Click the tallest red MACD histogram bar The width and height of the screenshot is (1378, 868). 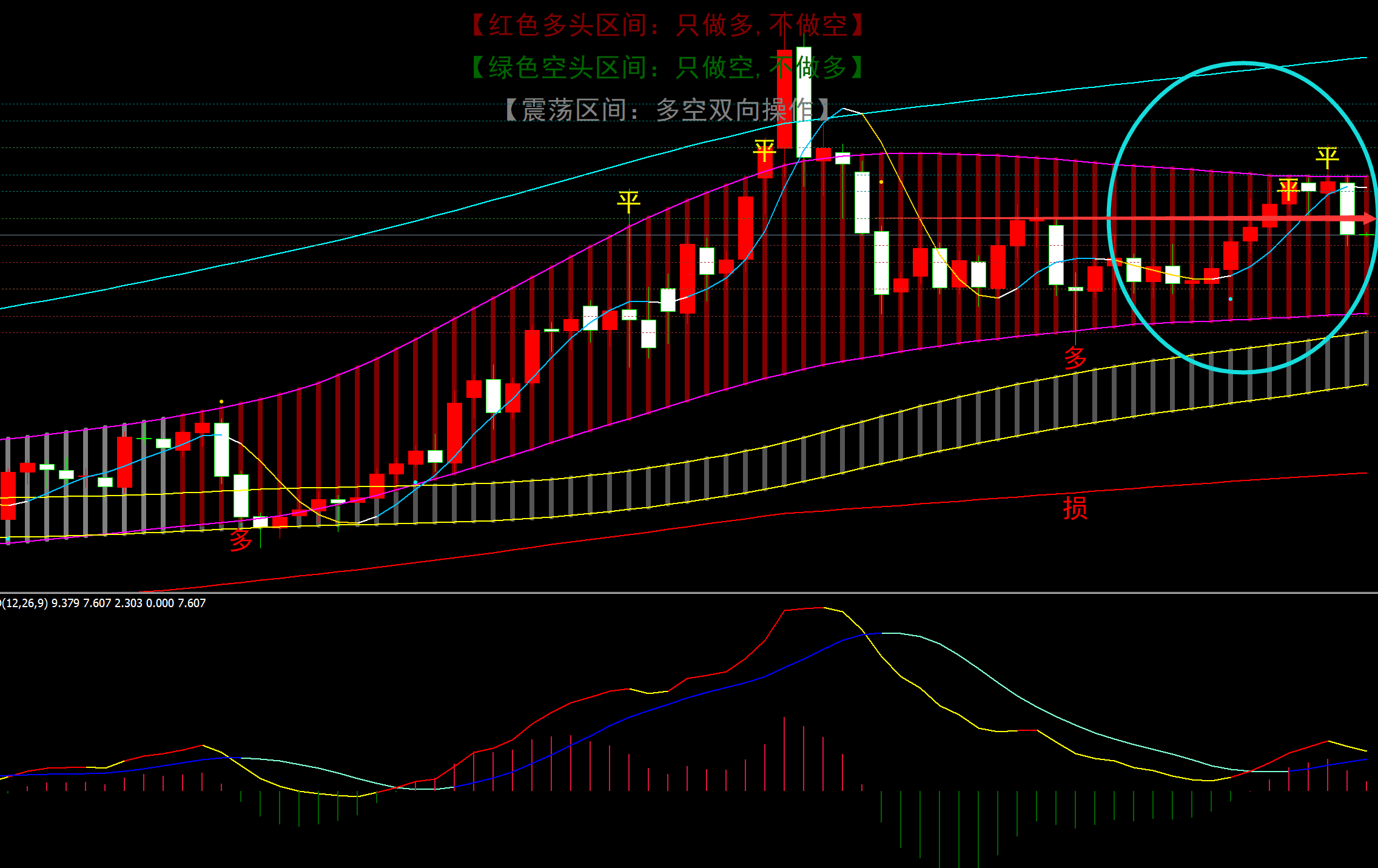[784, 753]
